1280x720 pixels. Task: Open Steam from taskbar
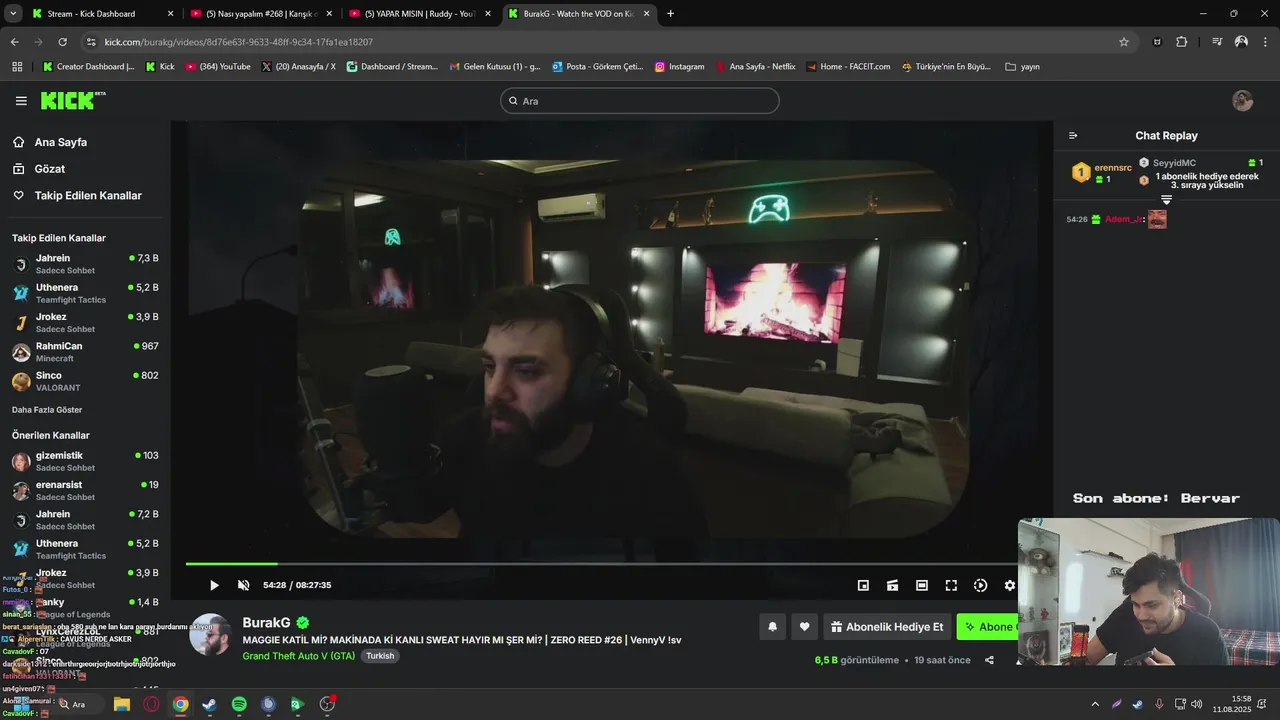209,704
